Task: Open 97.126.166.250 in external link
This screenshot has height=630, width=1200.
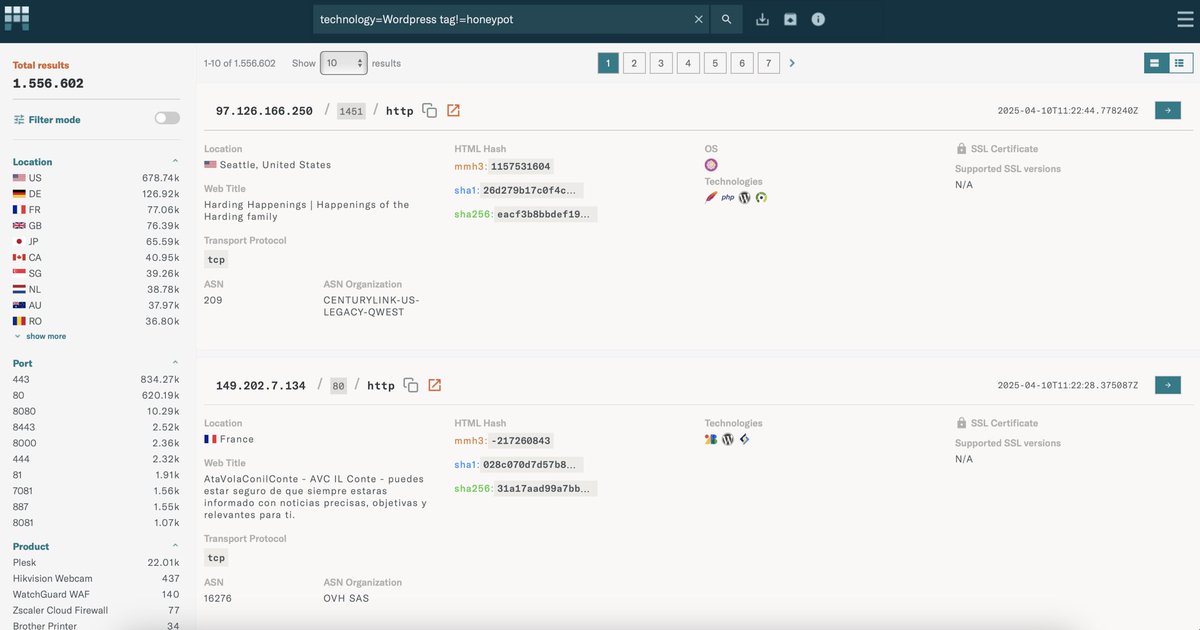Action: [x=453, y=111]
